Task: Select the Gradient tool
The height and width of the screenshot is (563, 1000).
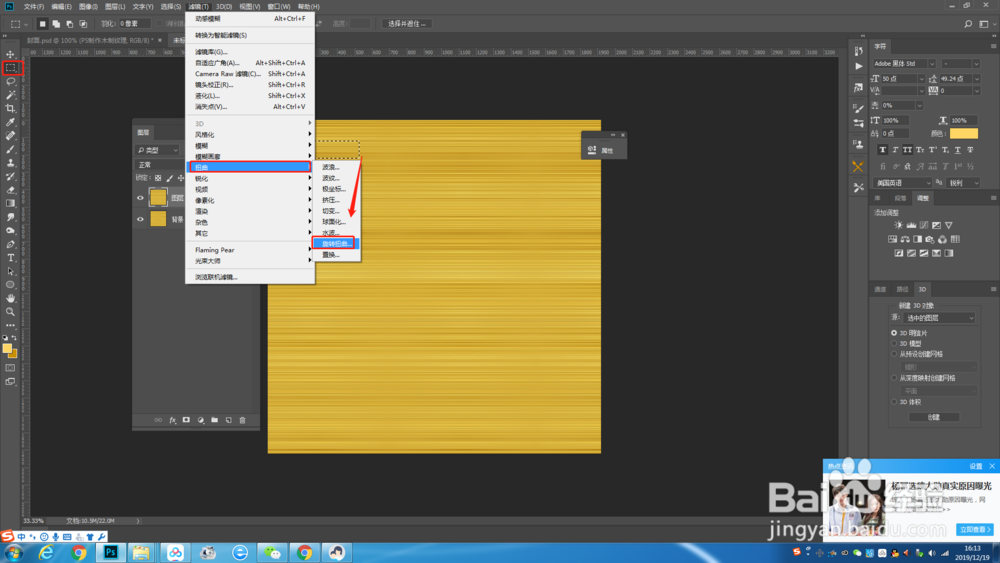Action: point(10,203)
